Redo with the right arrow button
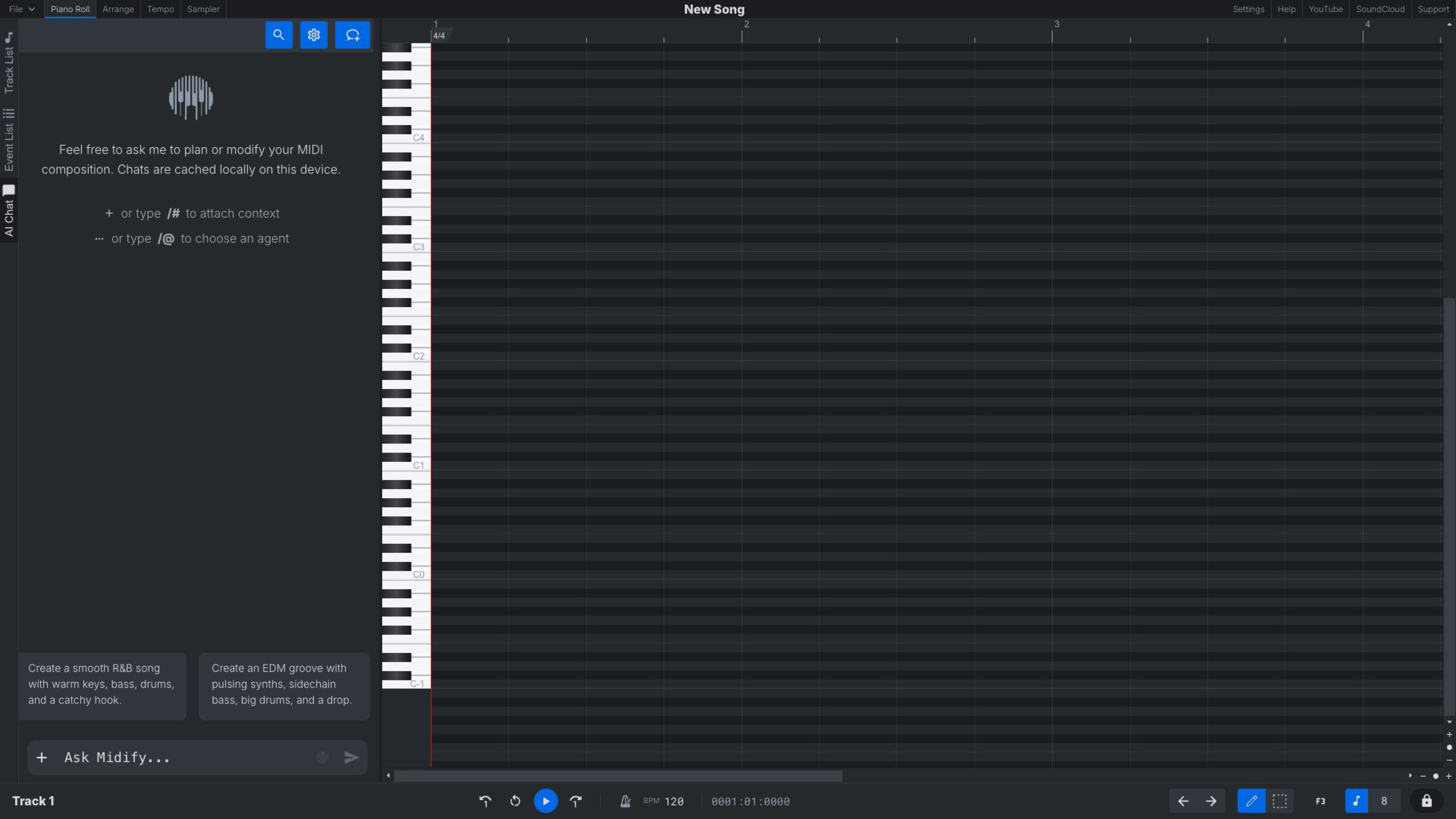The width and height of the screenshot is (1456, 819). (x=1211, y=801)
